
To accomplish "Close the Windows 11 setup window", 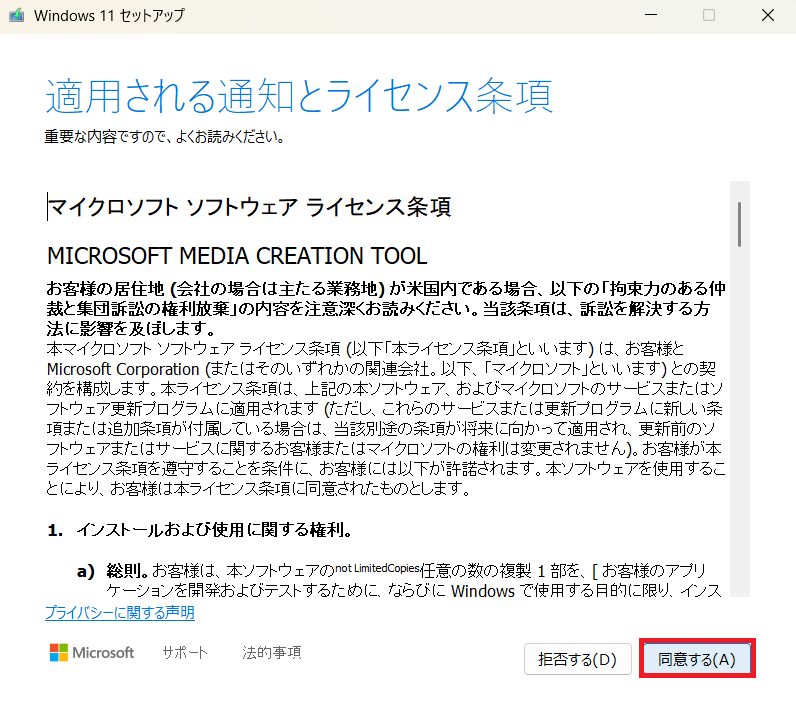I will pyautogui.click(x=768, y=15).
